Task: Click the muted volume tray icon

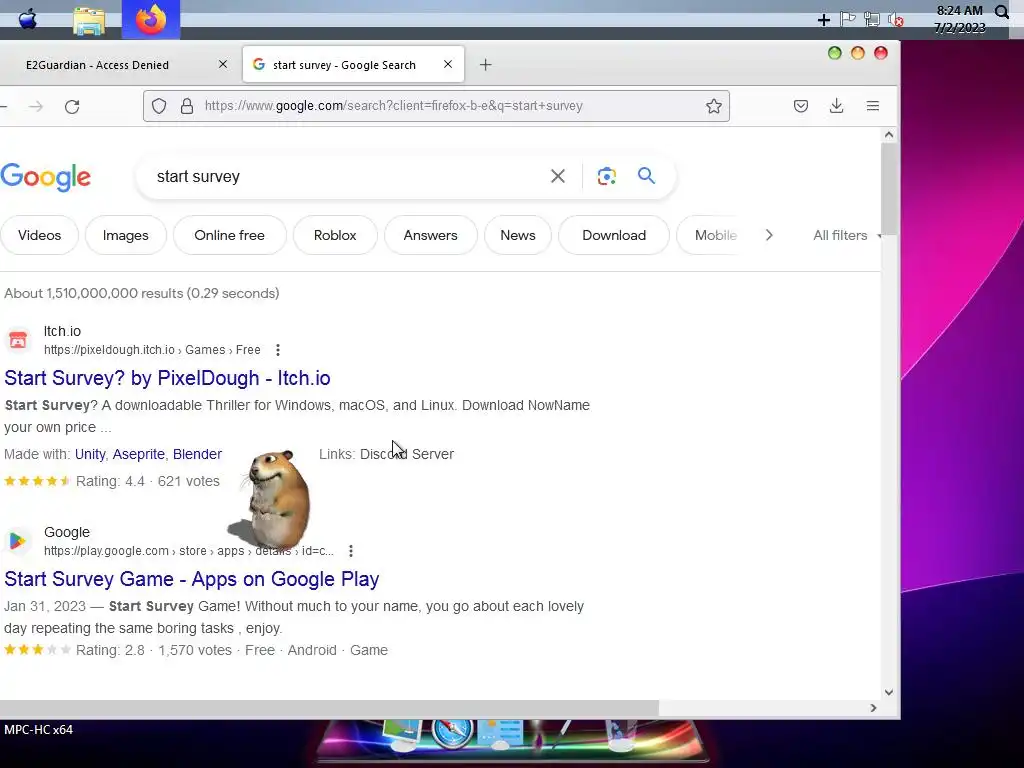Action: click(x=895, y=20)
